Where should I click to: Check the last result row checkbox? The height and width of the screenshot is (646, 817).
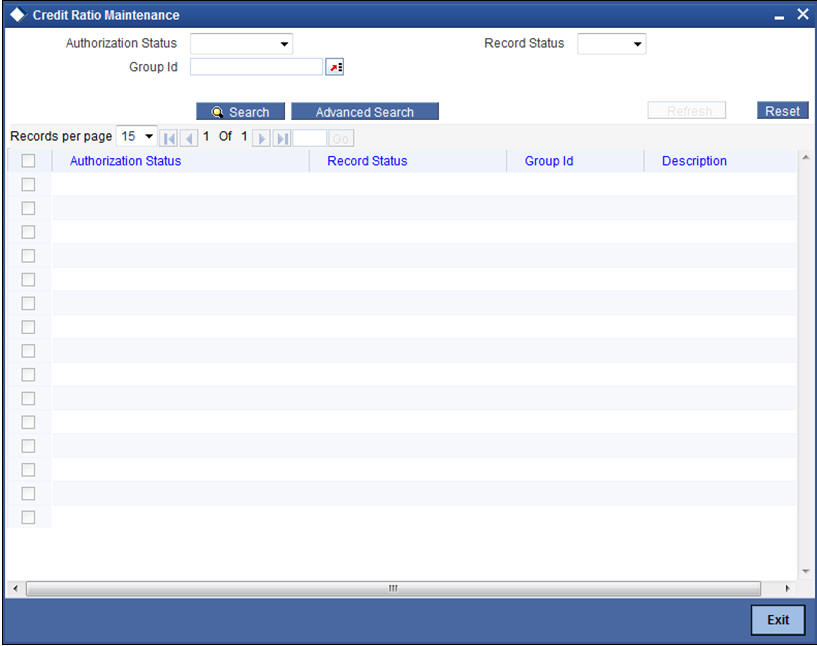(x=28, y=517)
